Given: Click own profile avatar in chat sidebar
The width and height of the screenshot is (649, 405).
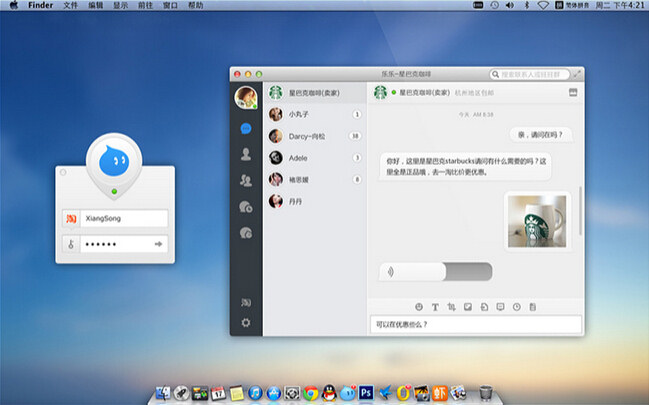Looking at the screenshot, I should click(x=246, y=98).
